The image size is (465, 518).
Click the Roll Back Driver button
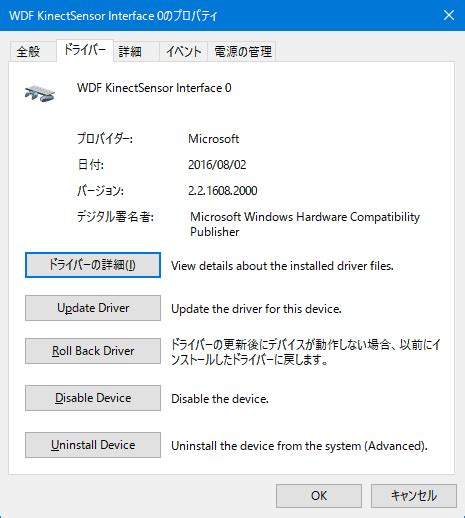click(93, 351)
